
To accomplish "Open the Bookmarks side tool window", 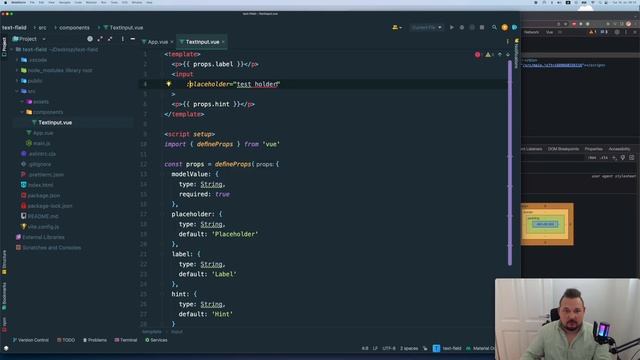I will [x=4, y=297].
